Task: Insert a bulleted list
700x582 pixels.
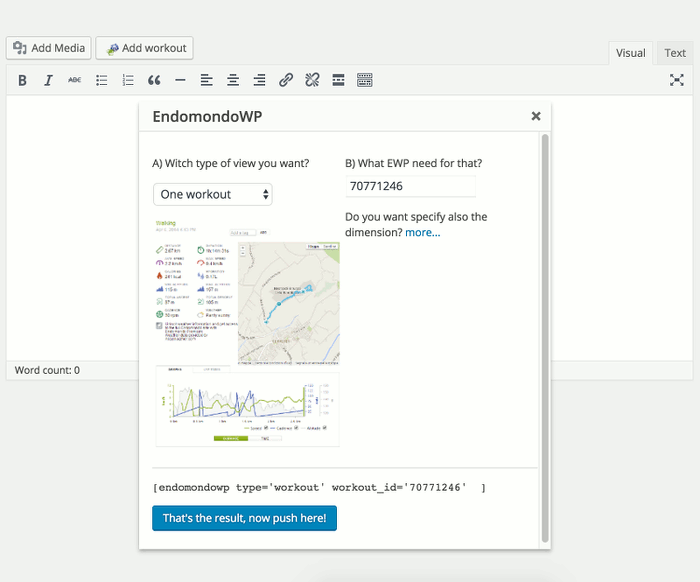Action: [101, 80]
